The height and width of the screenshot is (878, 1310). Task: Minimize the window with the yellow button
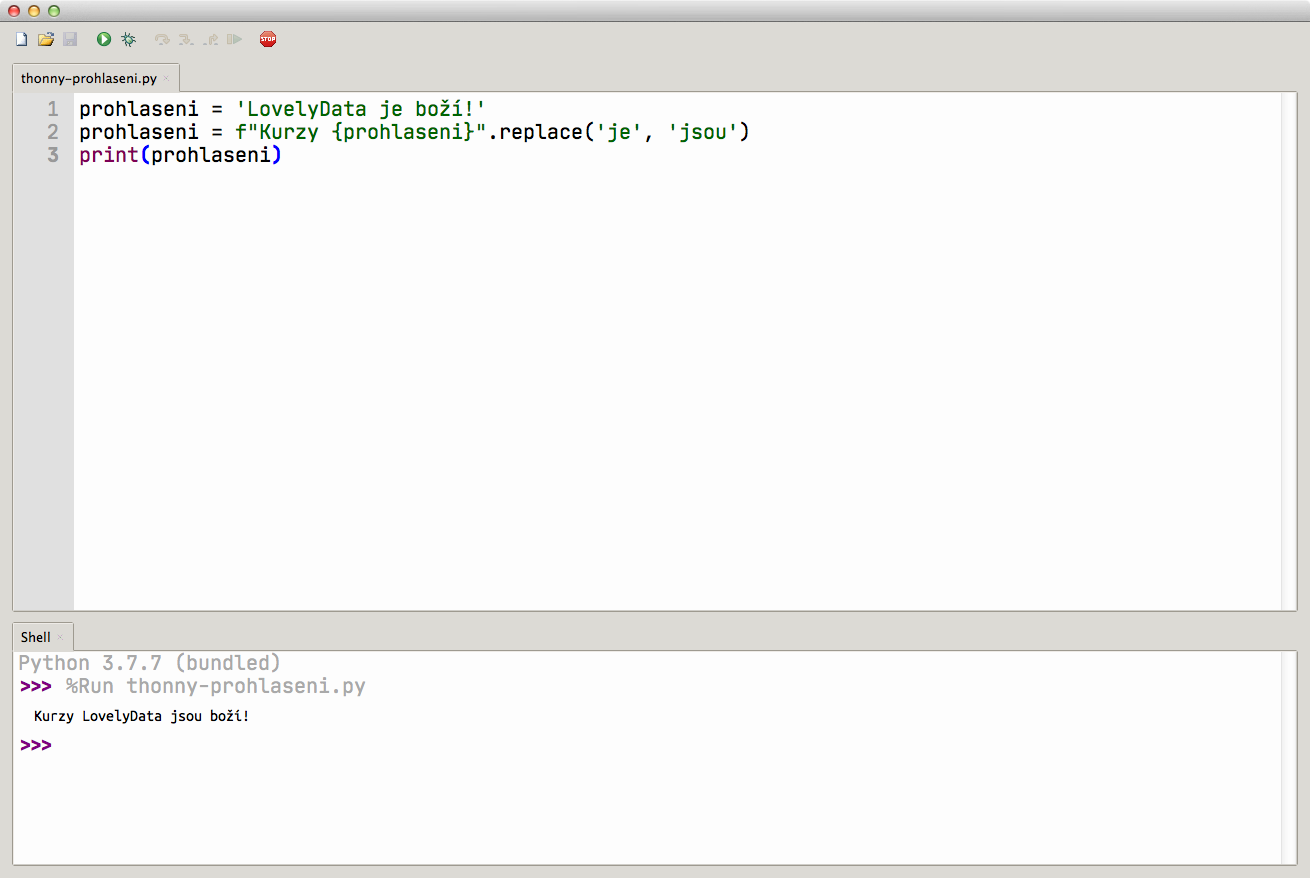pos(34,10)
